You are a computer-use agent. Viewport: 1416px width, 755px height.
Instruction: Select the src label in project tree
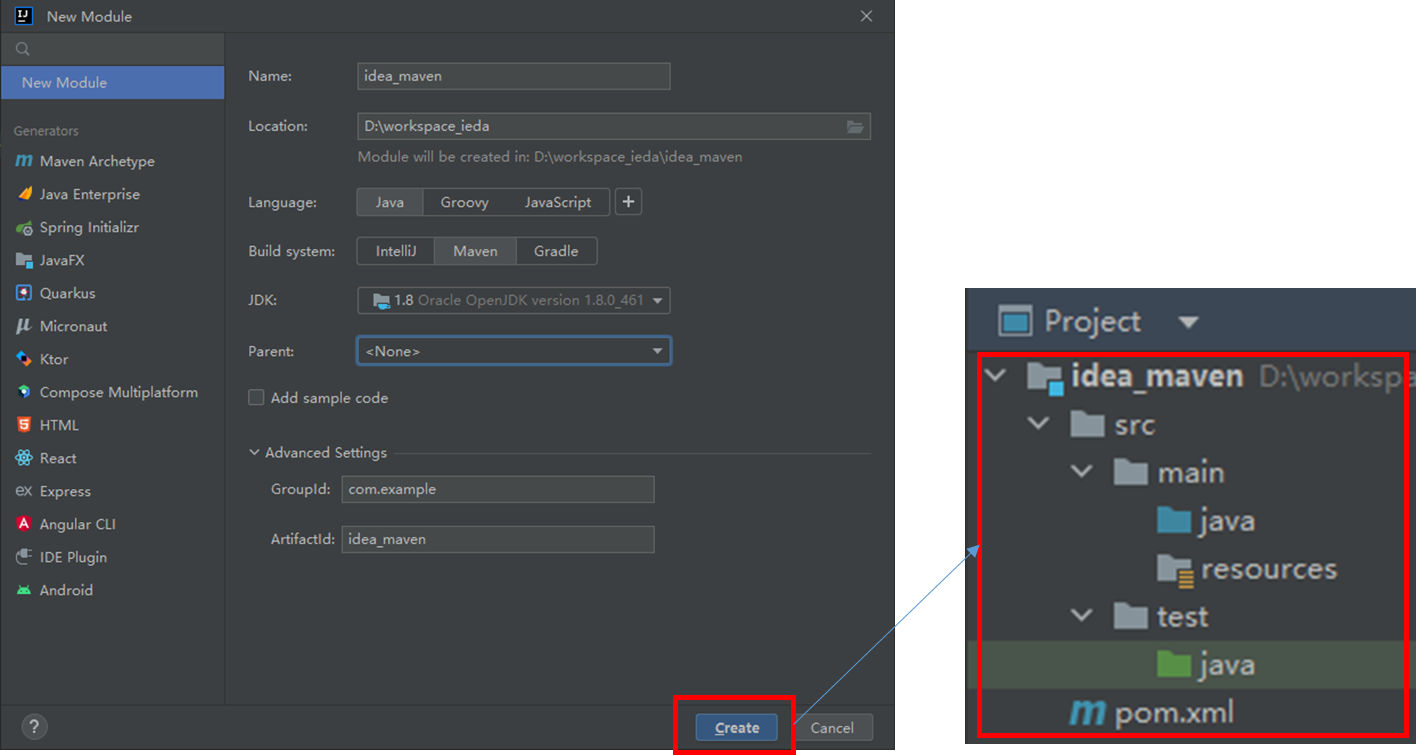pyautogui.click(x=1134, y=425)
